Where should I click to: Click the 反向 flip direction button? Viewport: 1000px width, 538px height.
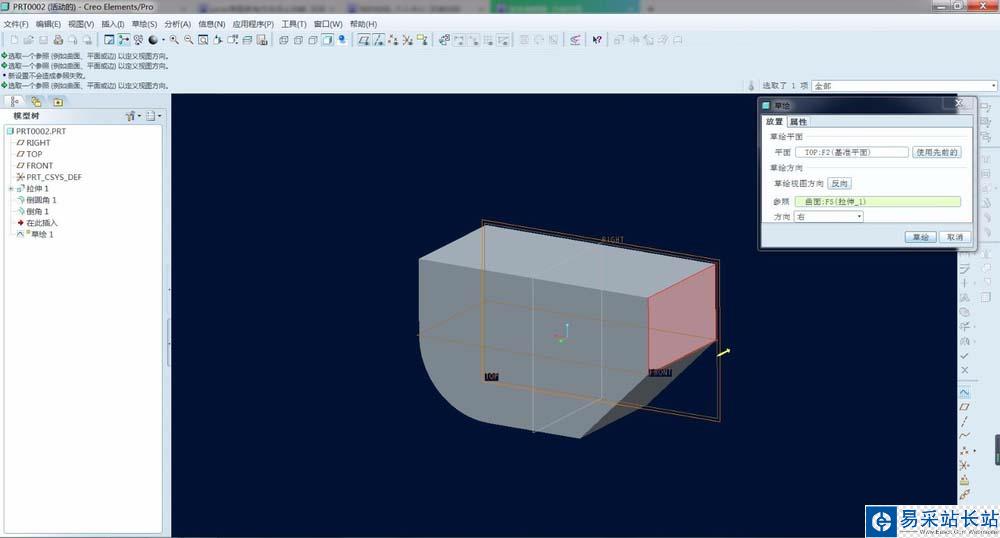(839, 184)
